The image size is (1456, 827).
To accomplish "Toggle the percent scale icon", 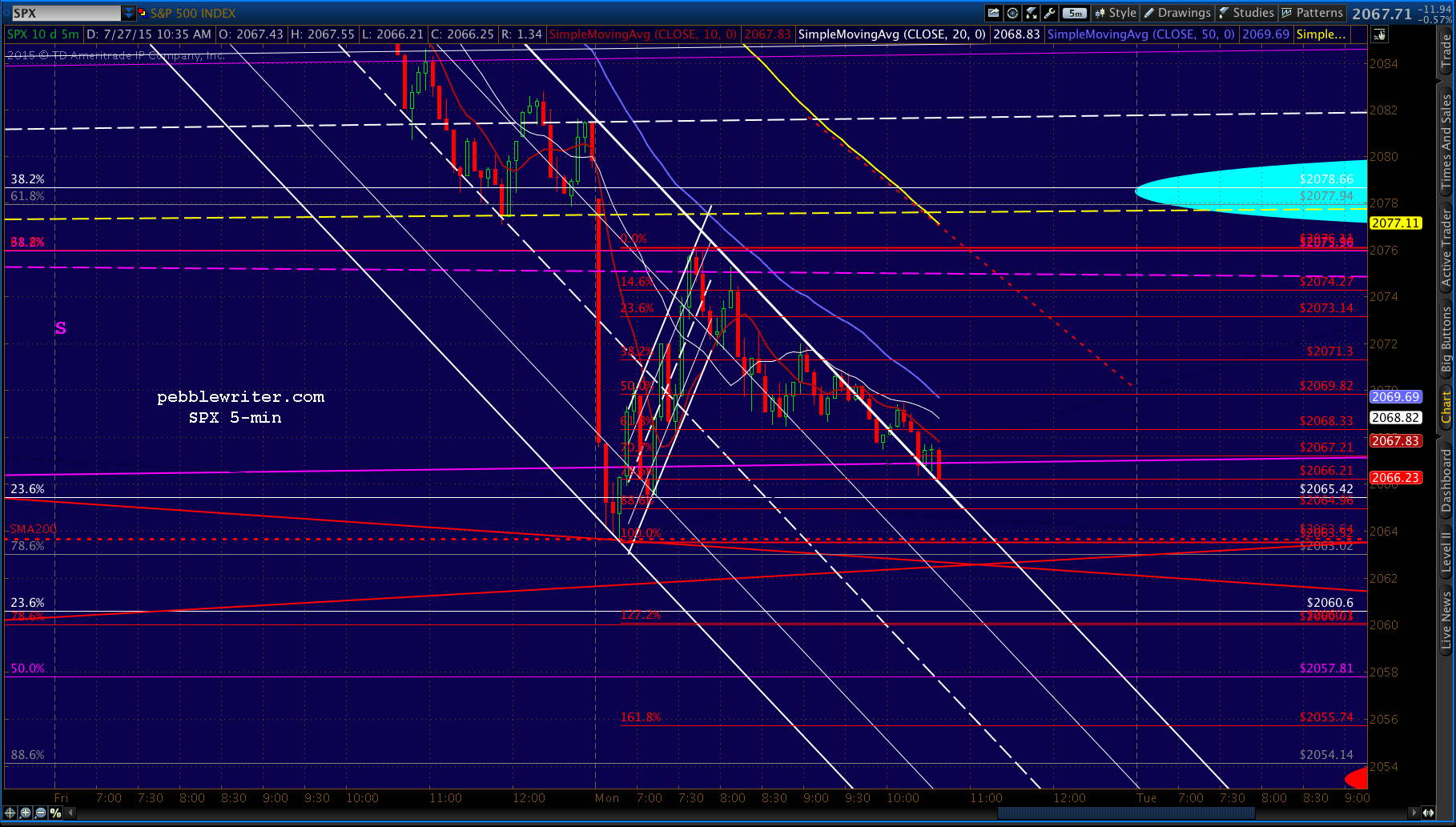I will (x=55, y=813).
